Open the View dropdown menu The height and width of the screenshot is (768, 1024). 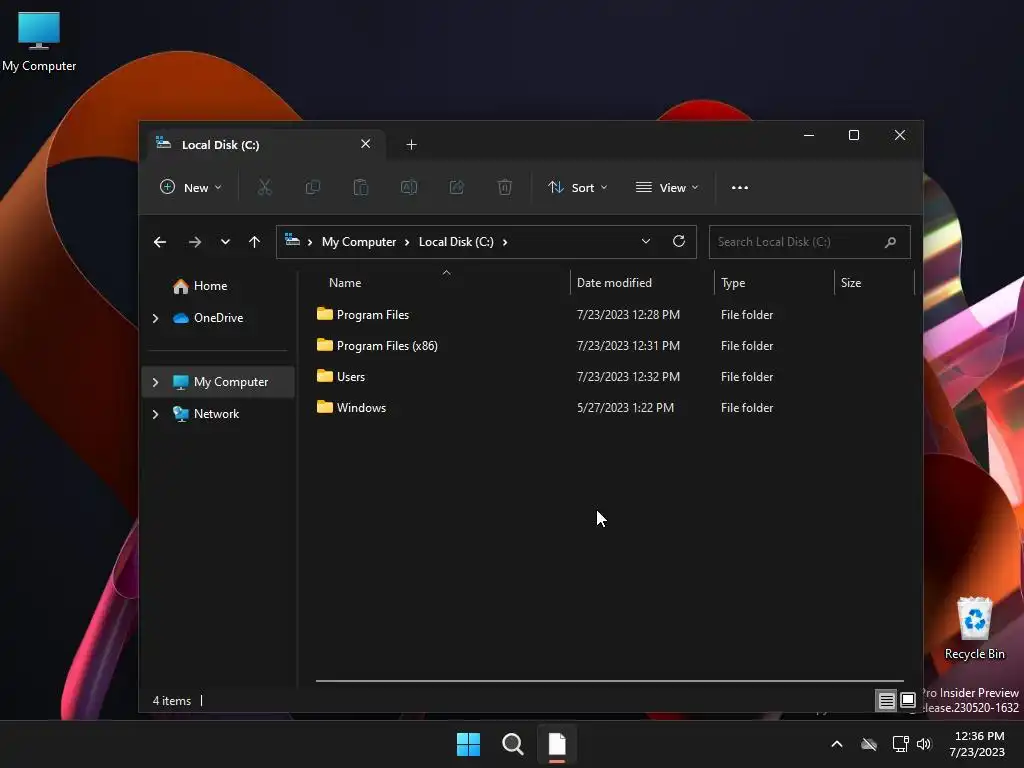tap(667, 187)
